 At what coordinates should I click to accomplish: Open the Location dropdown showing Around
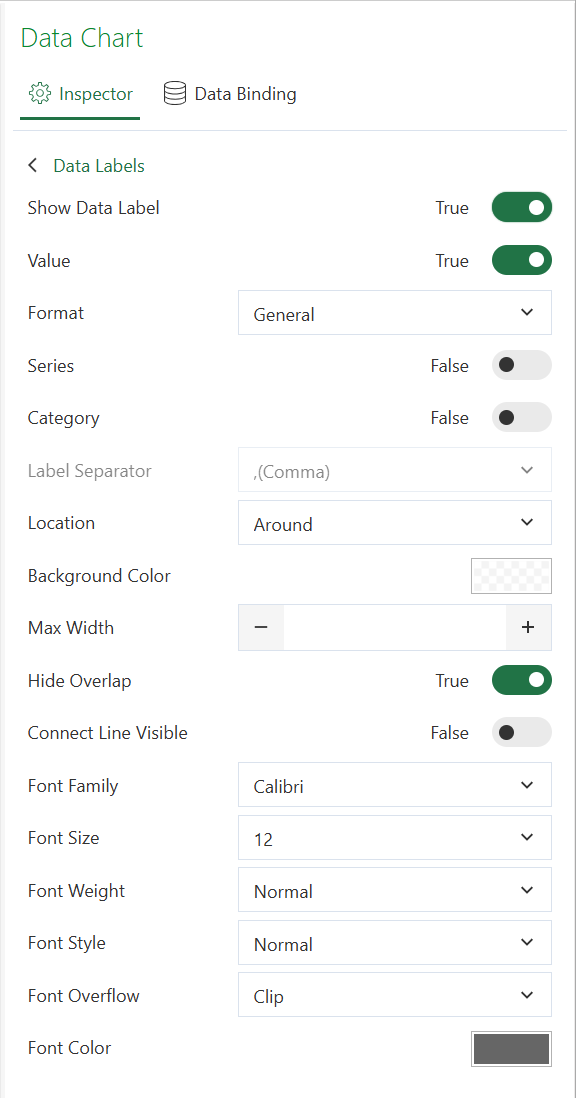[x=395, y=522]
